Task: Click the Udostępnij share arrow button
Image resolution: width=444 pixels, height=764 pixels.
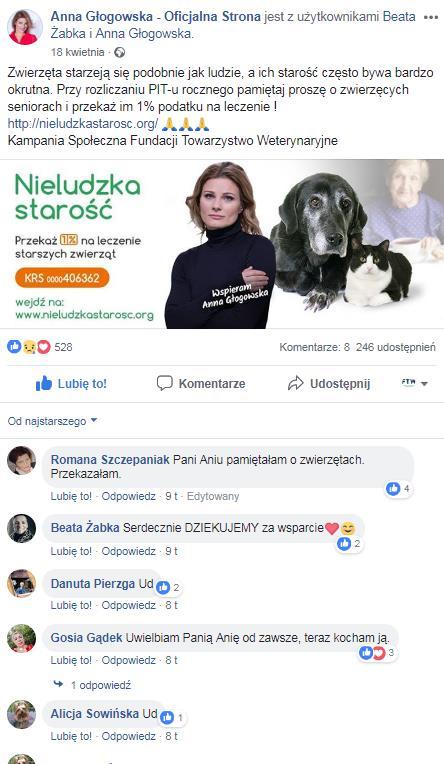Action: point(329,383)
